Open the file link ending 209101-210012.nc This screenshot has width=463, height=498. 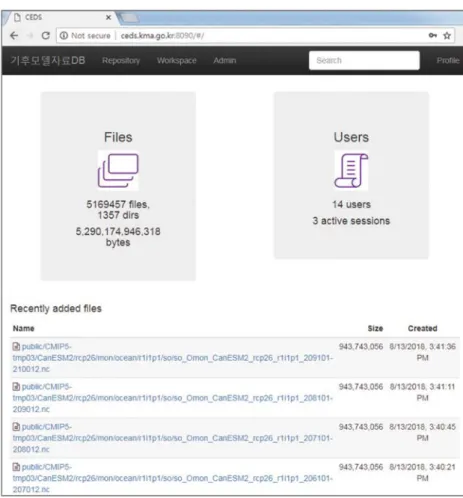[x=173, y=358]
